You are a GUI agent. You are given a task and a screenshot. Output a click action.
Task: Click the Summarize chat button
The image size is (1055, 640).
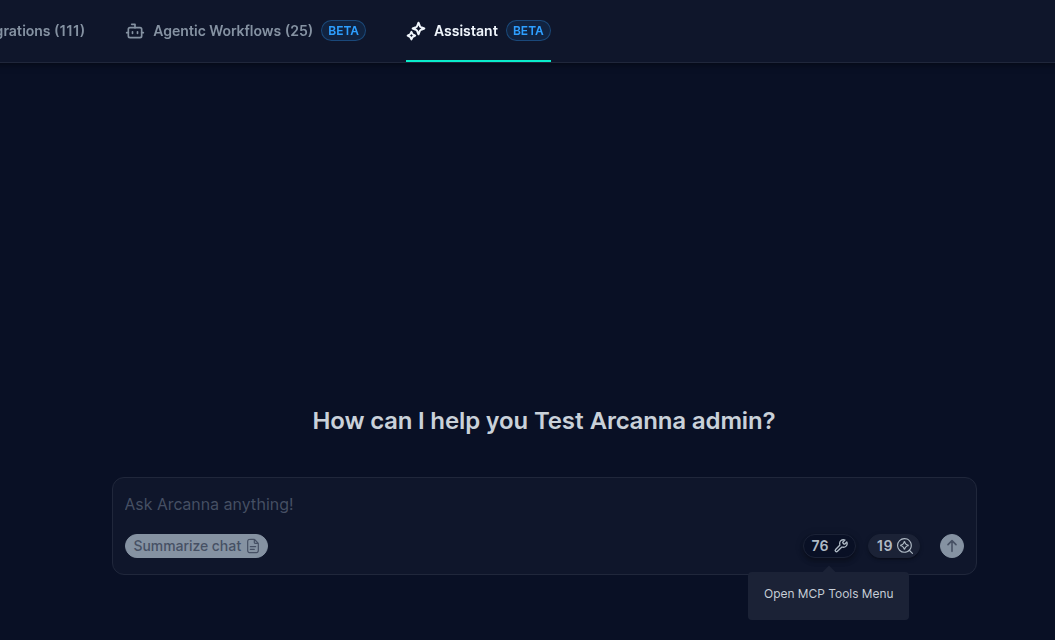pyautogui.click(x=196, y=546)
